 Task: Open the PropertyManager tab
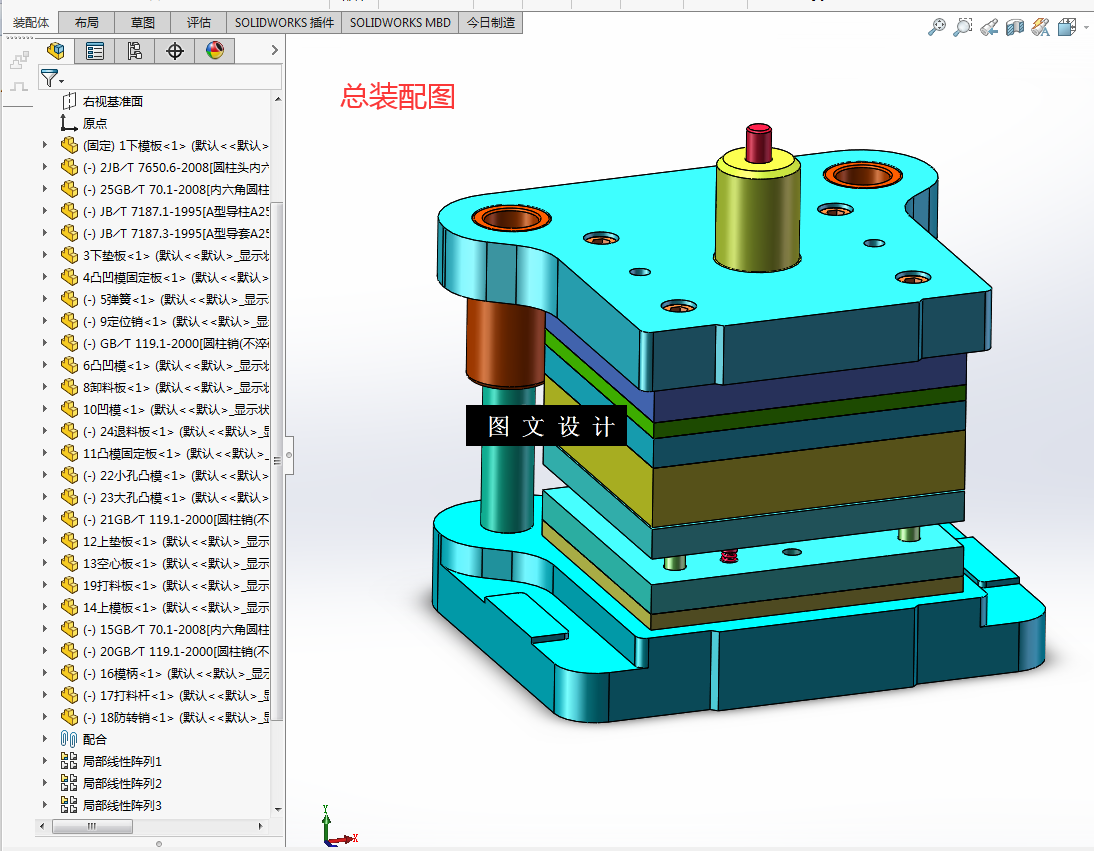click(x=95, y=50)
